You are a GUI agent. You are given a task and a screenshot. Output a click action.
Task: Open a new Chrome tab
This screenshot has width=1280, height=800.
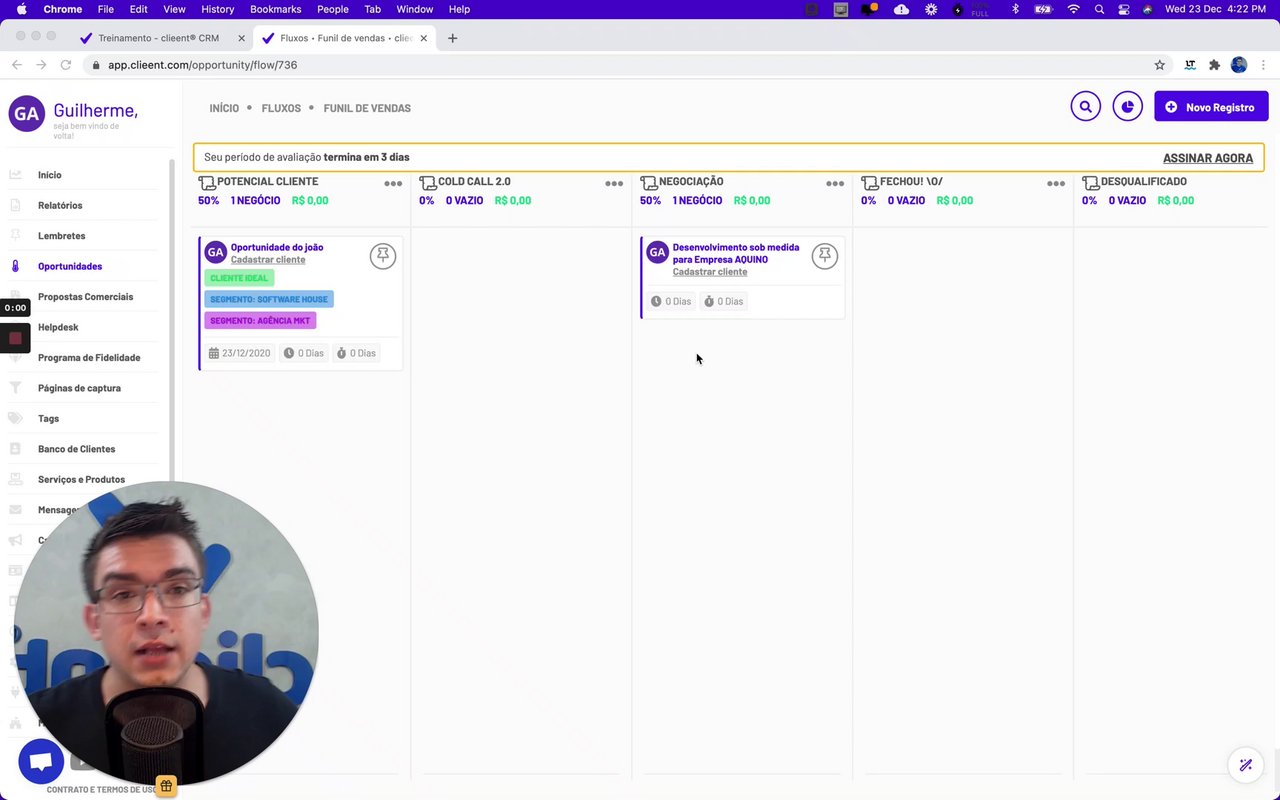pyautogui.click(x=453, y=38)
